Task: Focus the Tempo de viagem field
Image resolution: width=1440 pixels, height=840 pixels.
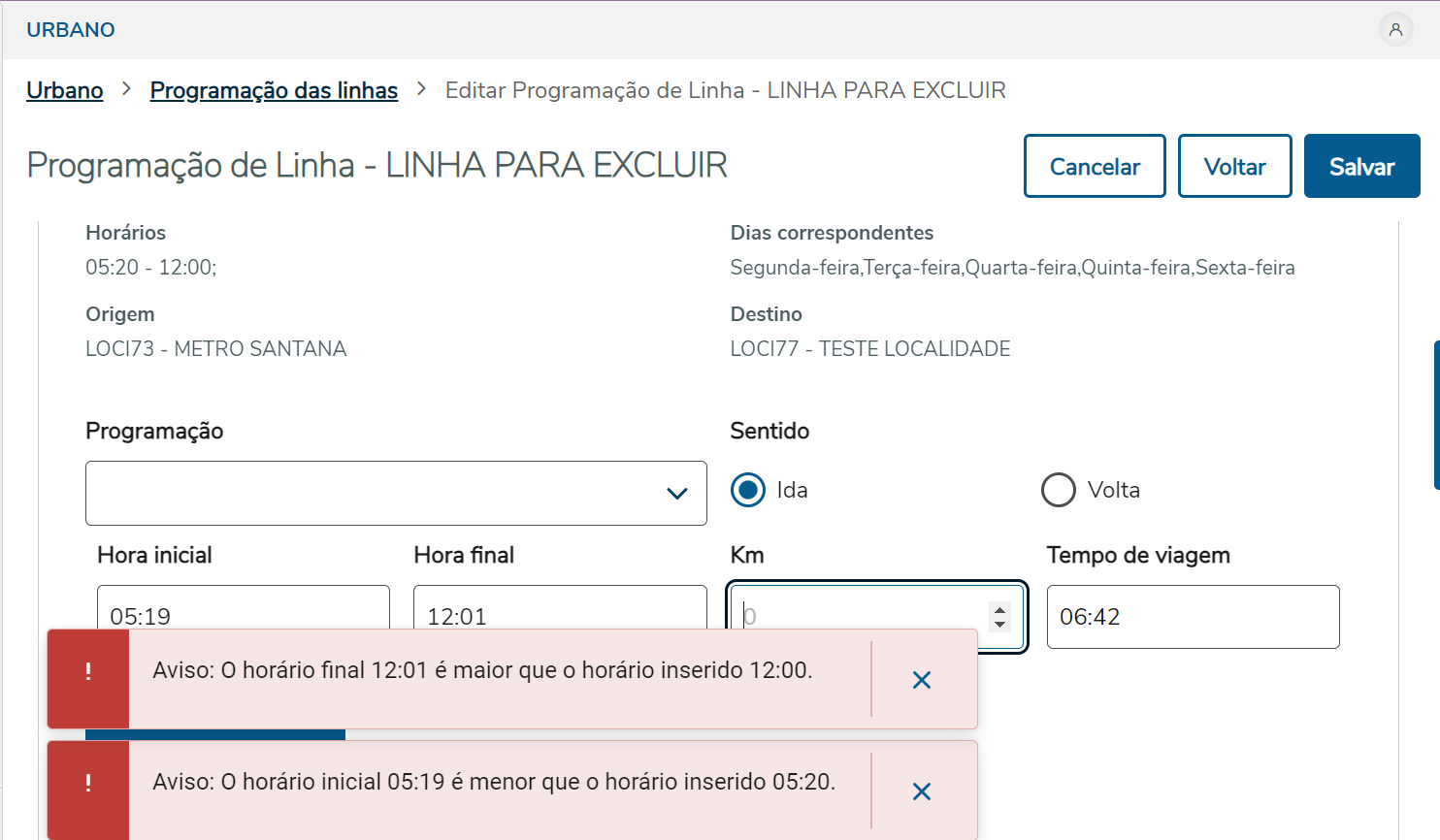Action: 1193,617
